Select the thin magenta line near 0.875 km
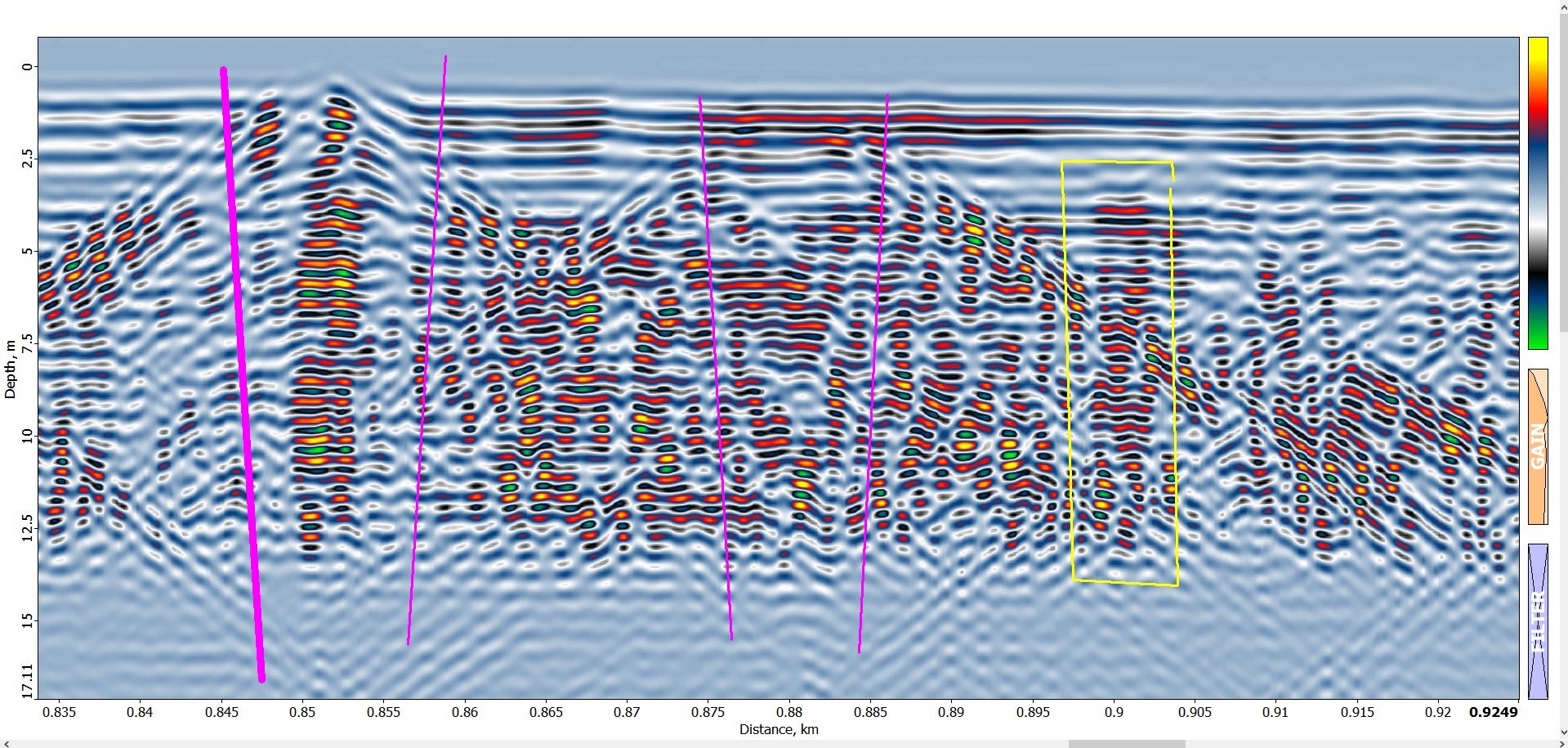The height and width of the screenshot is (748, 1568). pyautogui.click(x=716, y=368)
